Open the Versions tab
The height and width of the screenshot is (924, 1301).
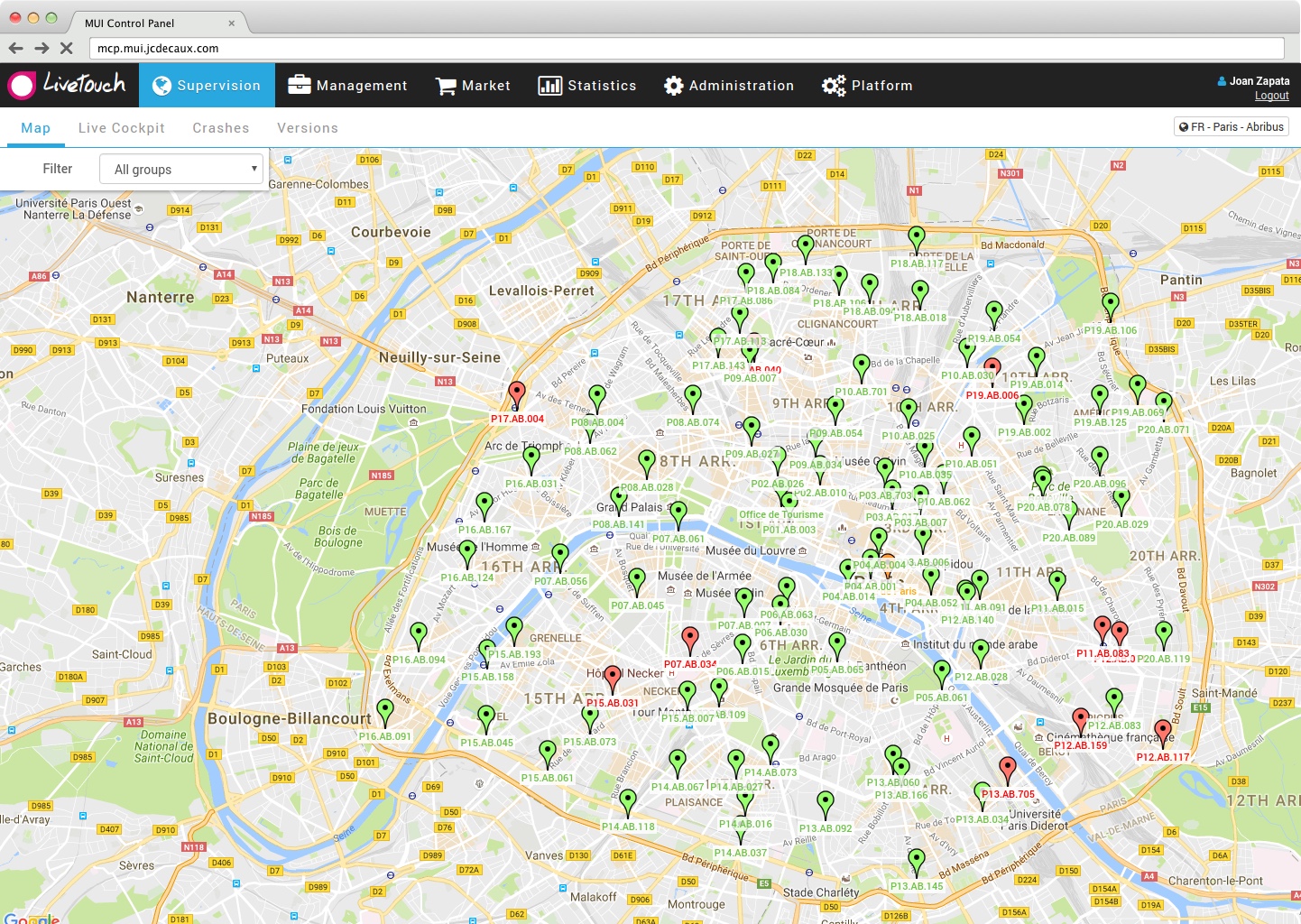coord(308,128)
